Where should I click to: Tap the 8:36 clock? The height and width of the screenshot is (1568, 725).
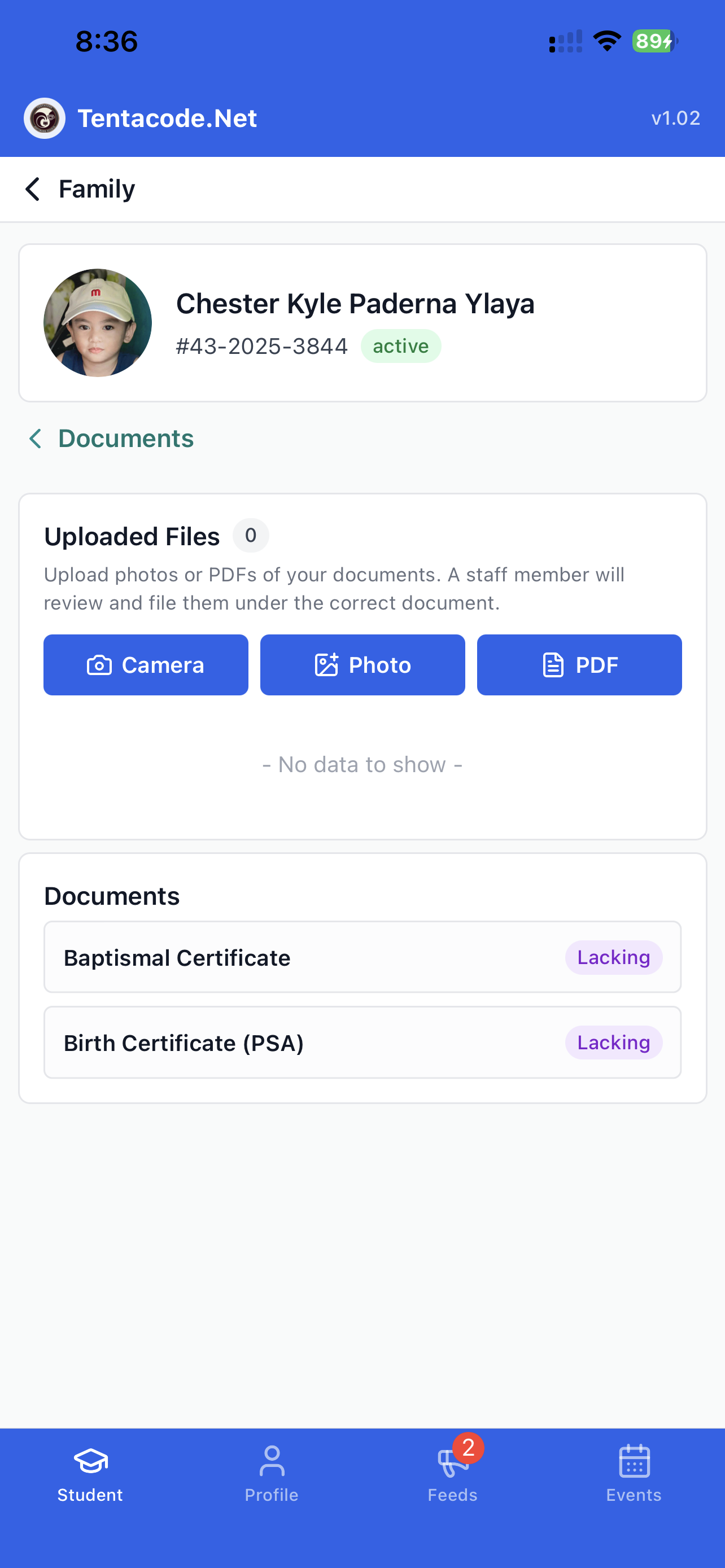(107, 41)
